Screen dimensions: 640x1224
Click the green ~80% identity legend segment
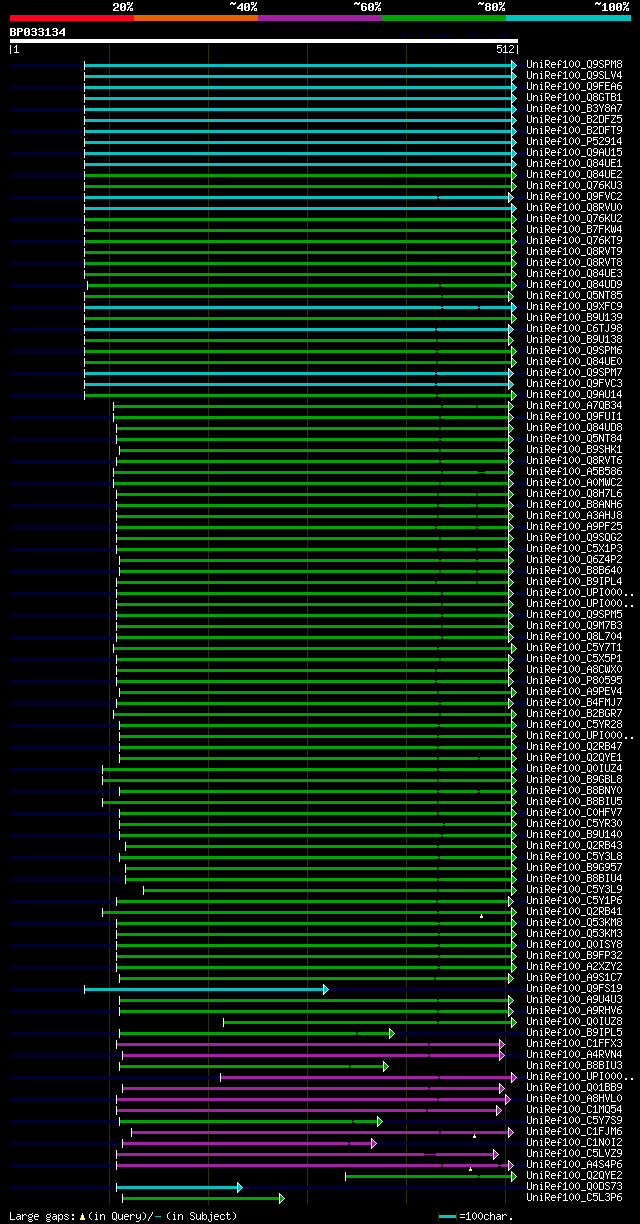(444, 18)
